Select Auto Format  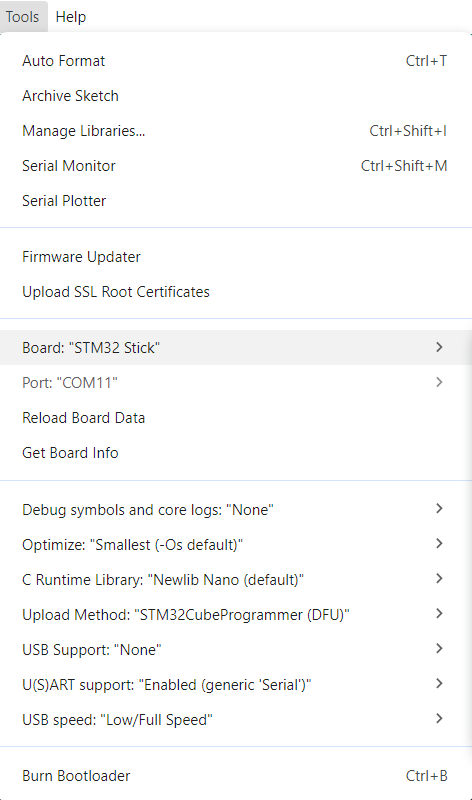tap(236, 61)
